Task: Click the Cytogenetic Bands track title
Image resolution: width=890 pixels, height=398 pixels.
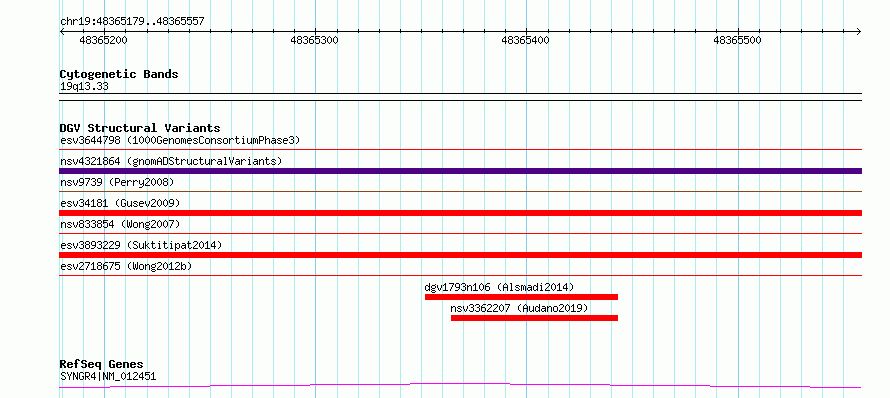Action: point(119,74)
